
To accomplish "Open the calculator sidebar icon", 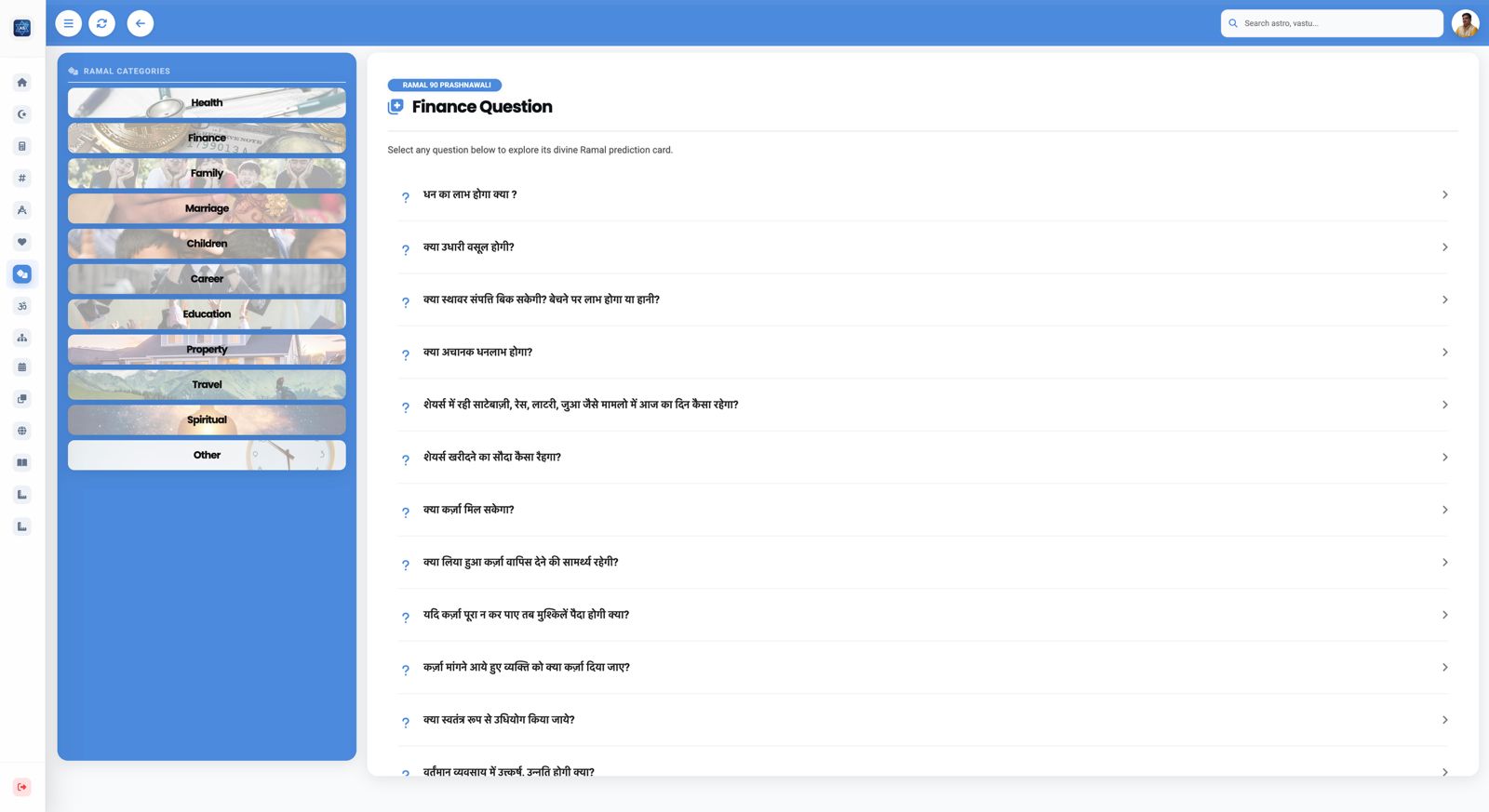I will click(22, 146).
